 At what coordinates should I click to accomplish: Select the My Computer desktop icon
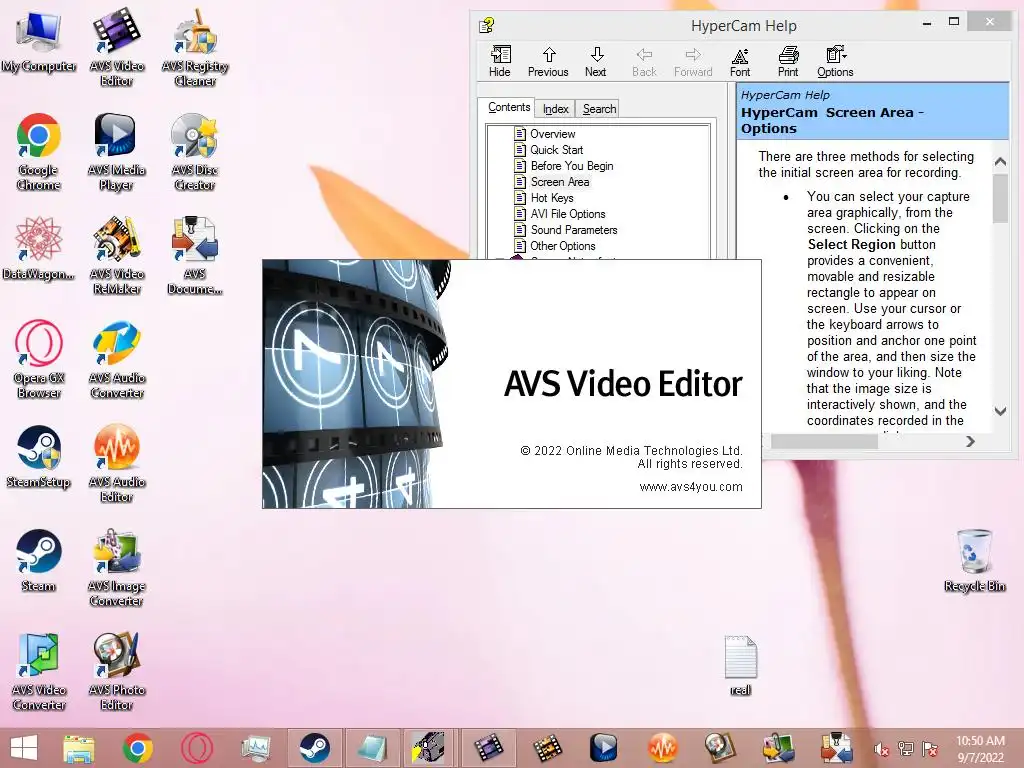tap(39, 42)
